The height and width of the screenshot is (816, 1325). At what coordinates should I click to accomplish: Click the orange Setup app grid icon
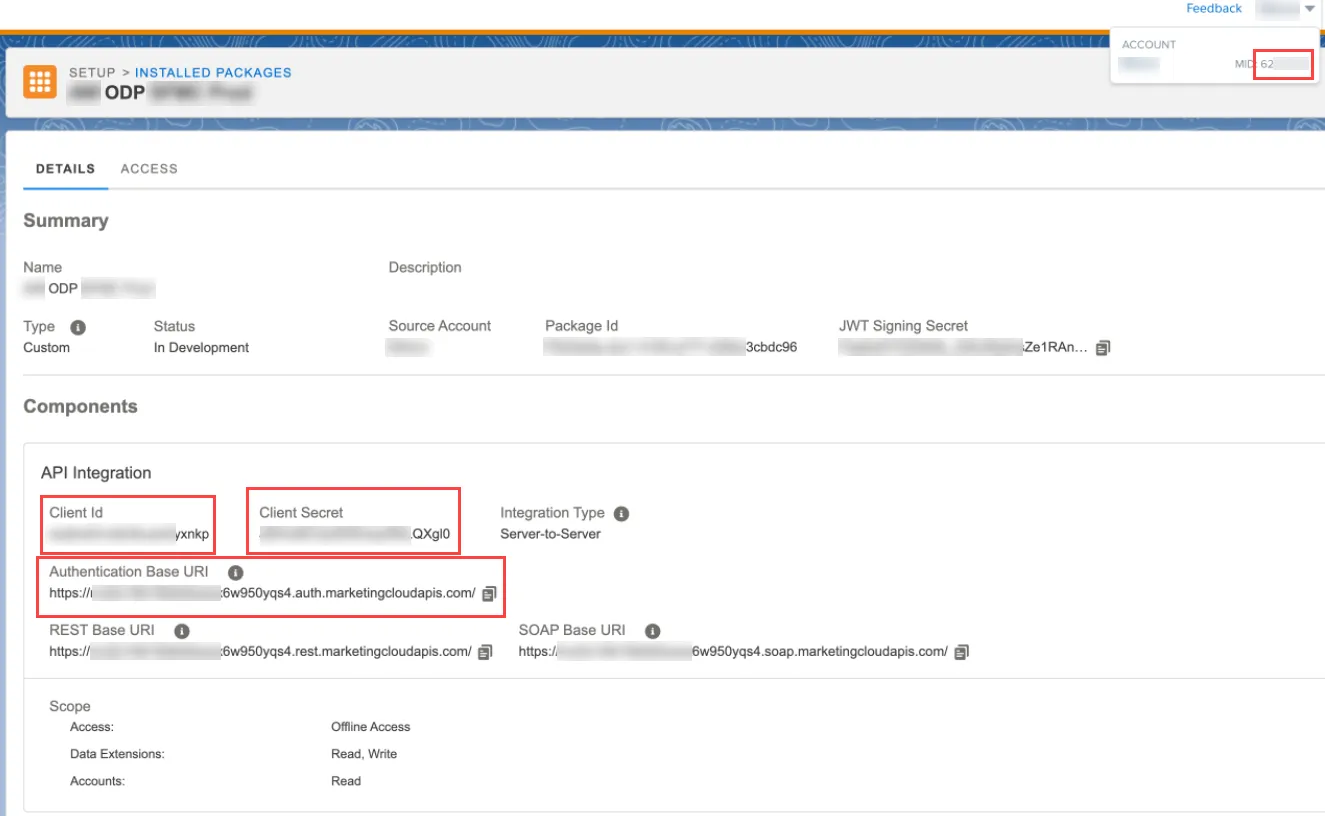pyautogui.click(x=40, y=82)
